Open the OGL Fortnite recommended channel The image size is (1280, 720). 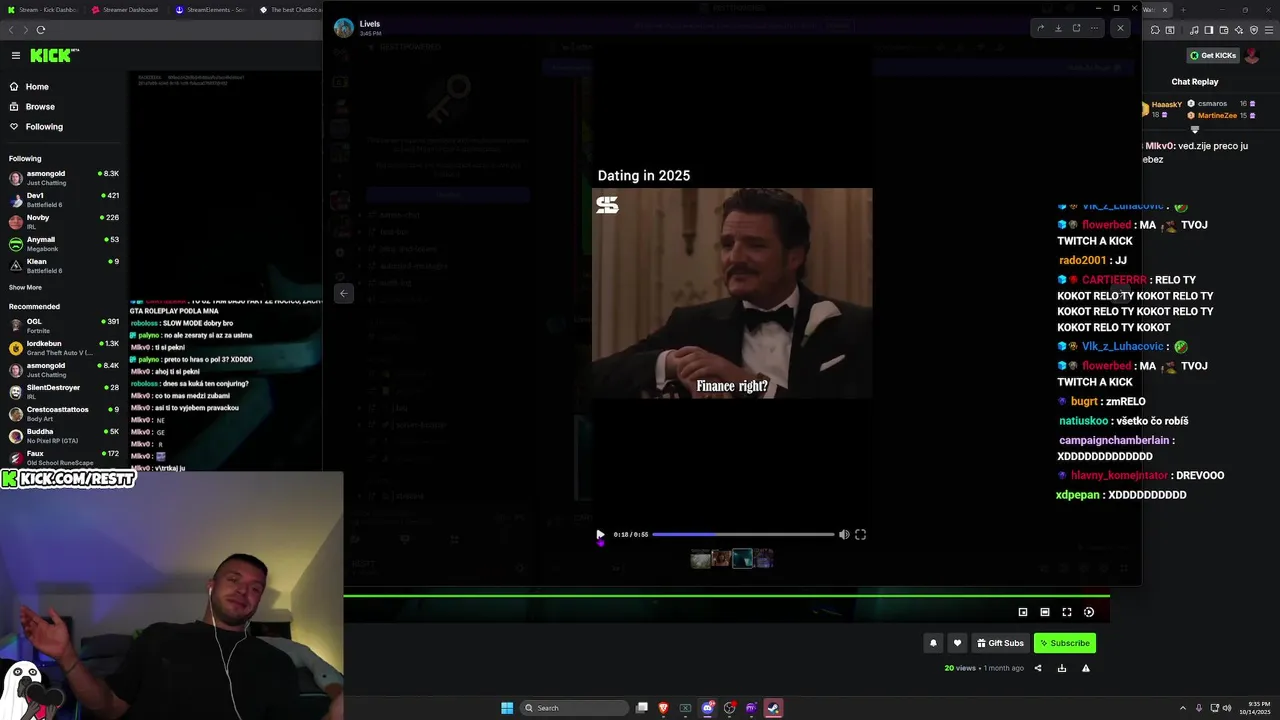click(63, 326)
